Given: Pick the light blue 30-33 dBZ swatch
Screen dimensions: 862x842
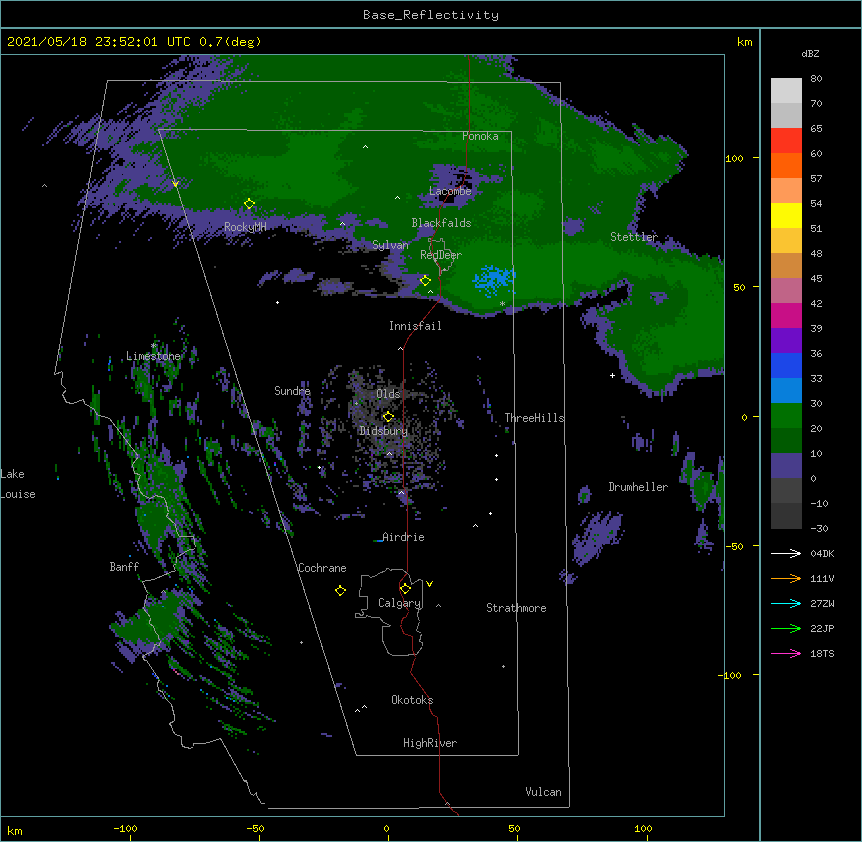Looking at the screenshot, I should click(x=786, y=390).
